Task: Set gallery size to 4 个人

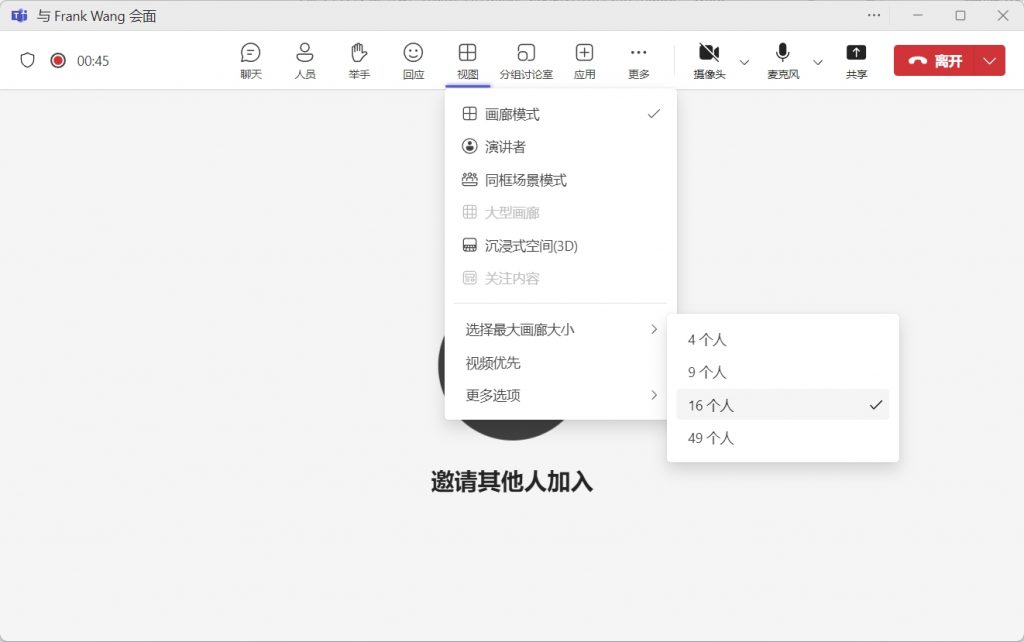Action: click(x=782, y=340)
